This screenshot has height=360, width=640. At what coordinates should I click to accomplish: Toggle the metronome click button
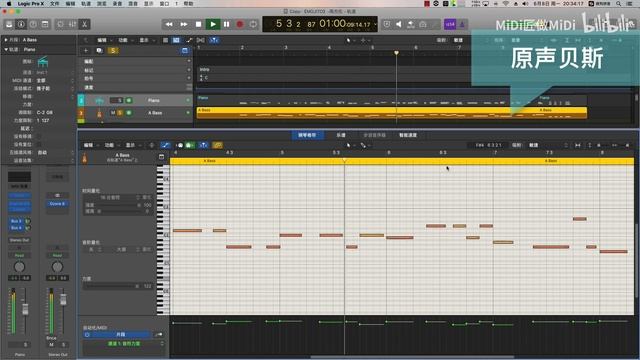coord(462,24)
